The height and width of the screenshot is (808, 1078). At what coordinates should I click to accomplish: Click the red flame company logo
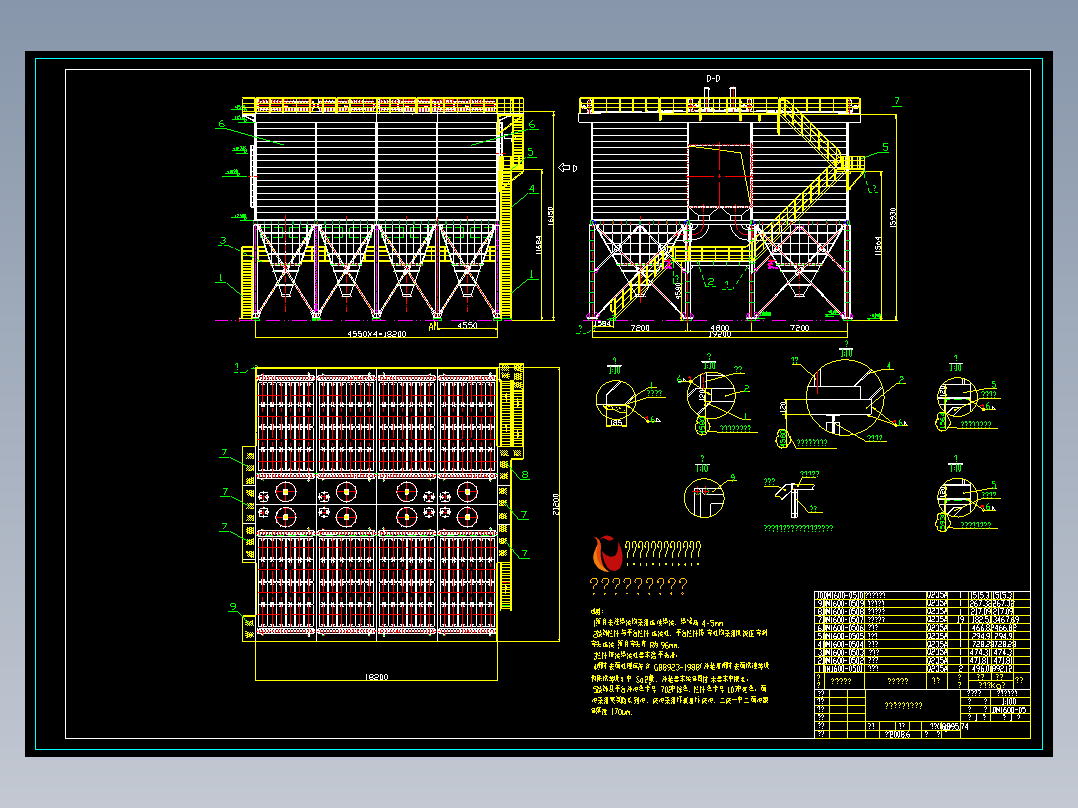[x=607, y=554]
